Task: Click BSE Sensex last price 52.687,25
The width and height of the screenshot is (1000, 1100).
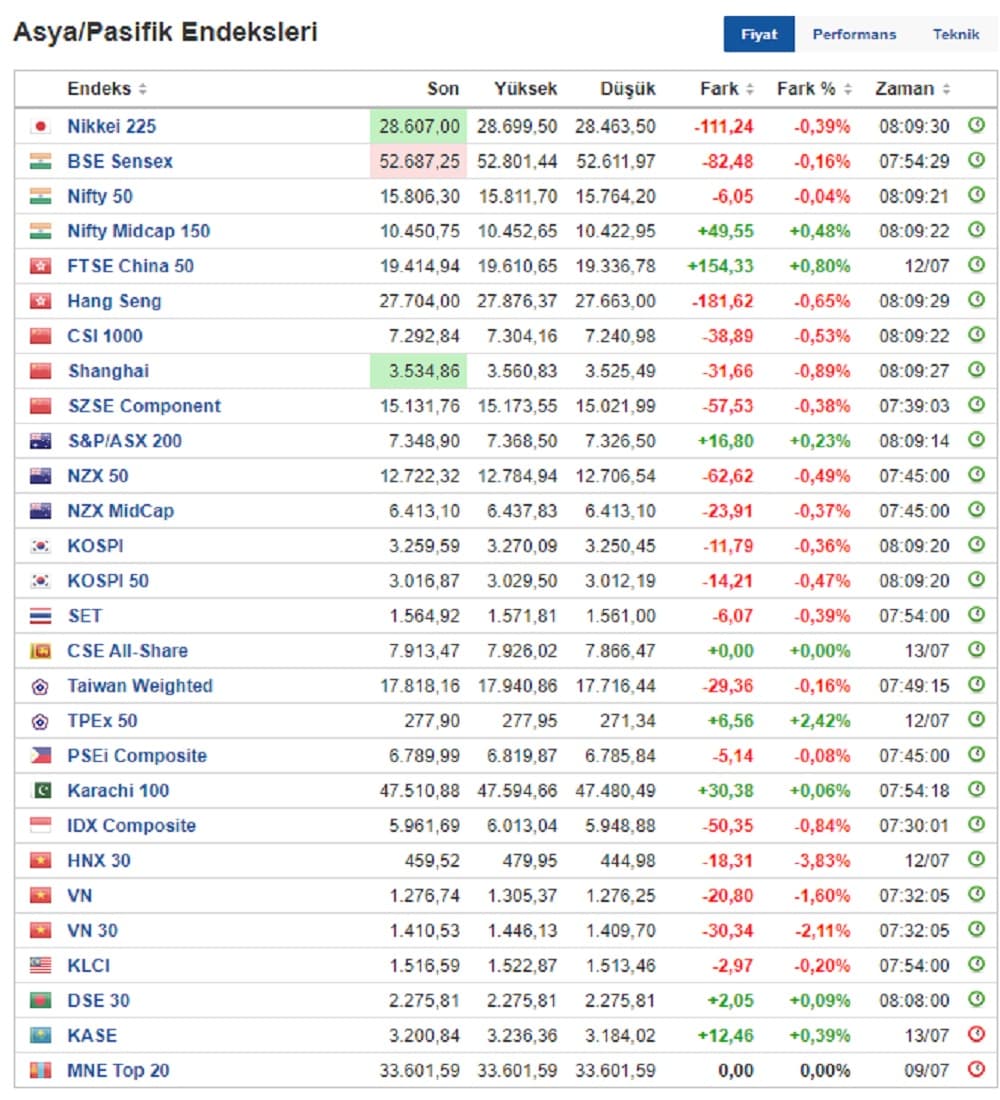Action: tap(419, 161)
